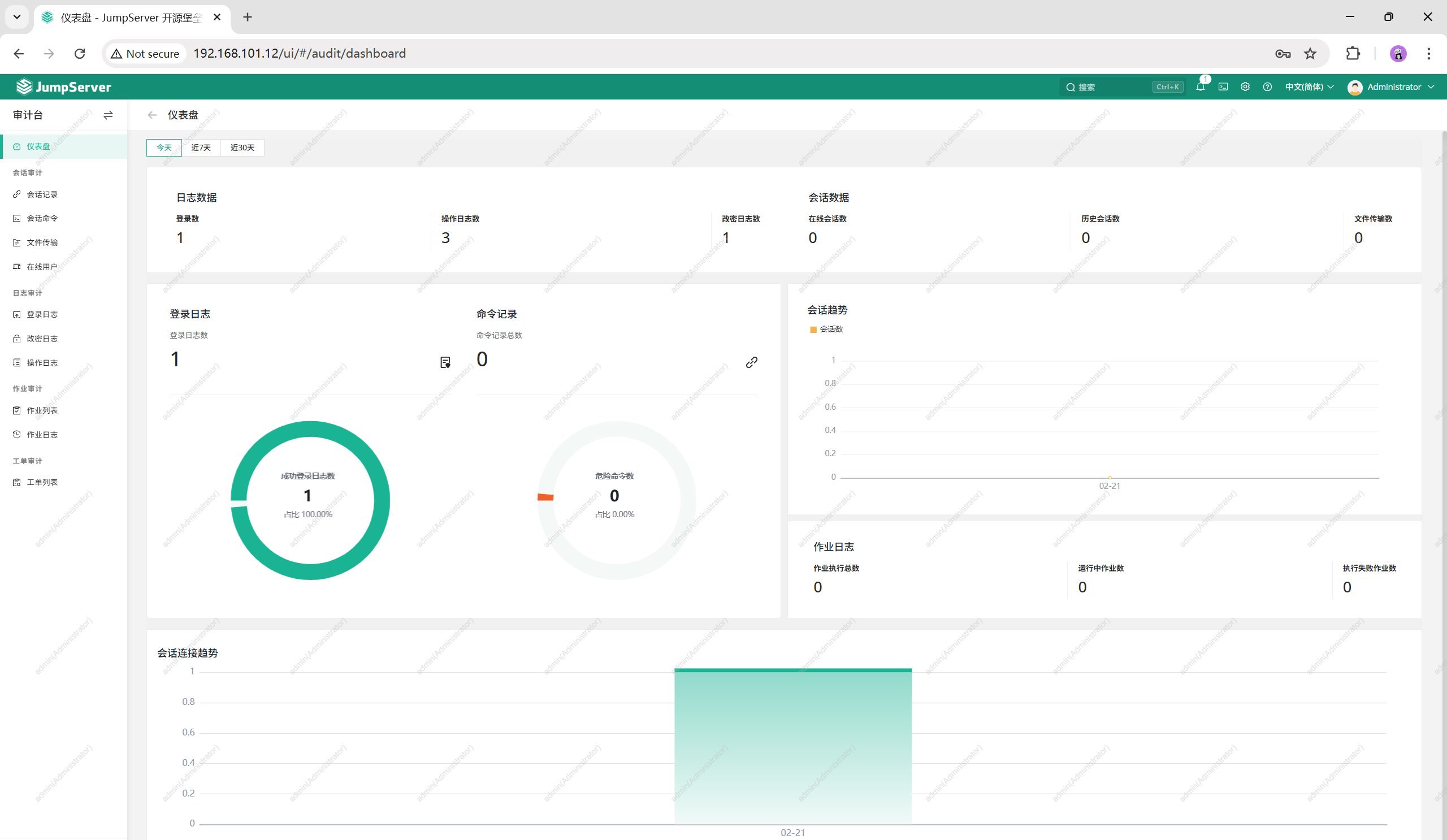Open 登录日志 in the sidebar
The image size is (1447, 840).
tap(42, 315)
